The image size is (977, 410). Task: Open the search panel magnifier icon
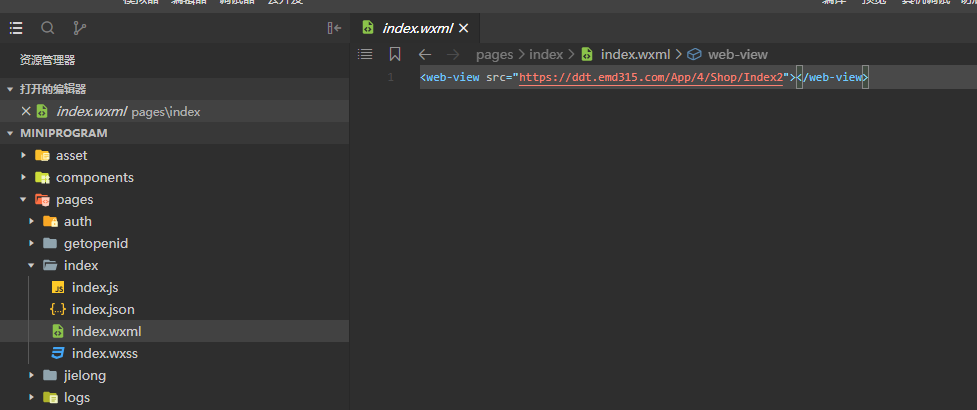point(48,28)
